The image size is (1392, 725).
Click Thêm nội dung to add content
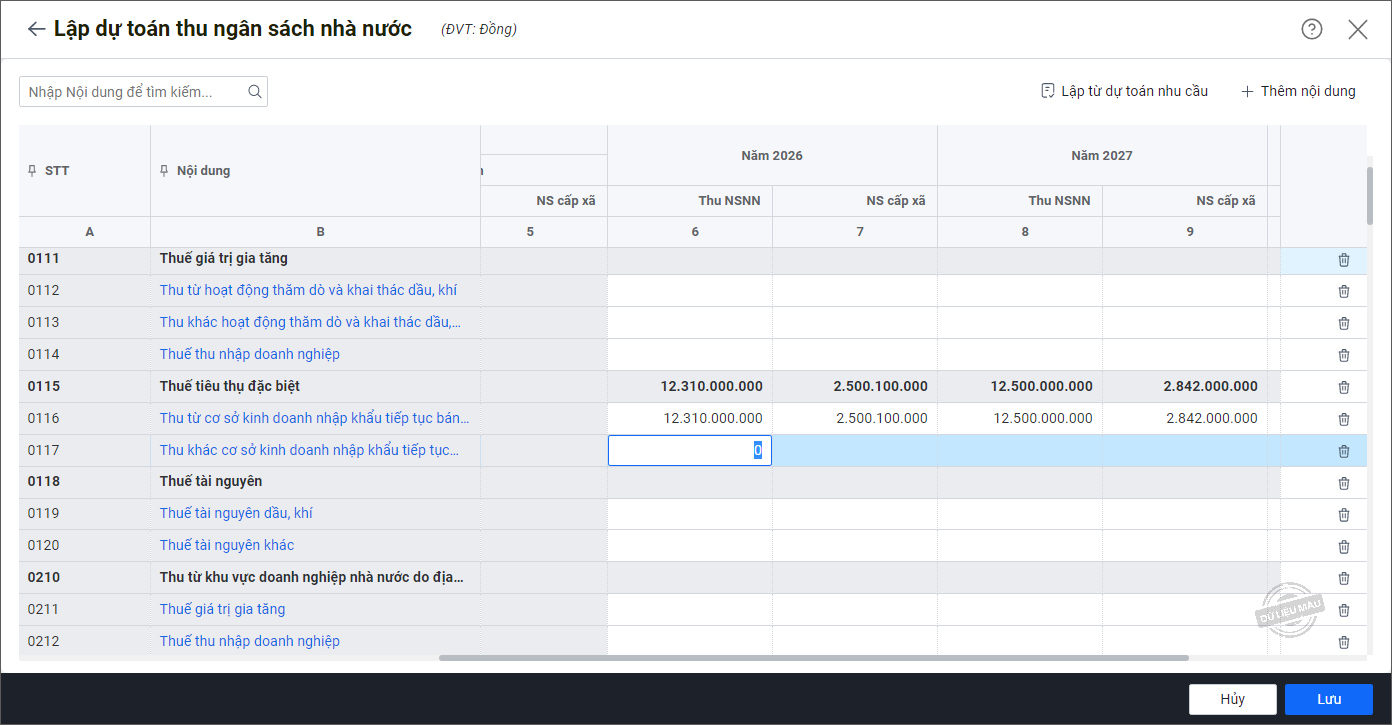click(x=1298, y=91)
